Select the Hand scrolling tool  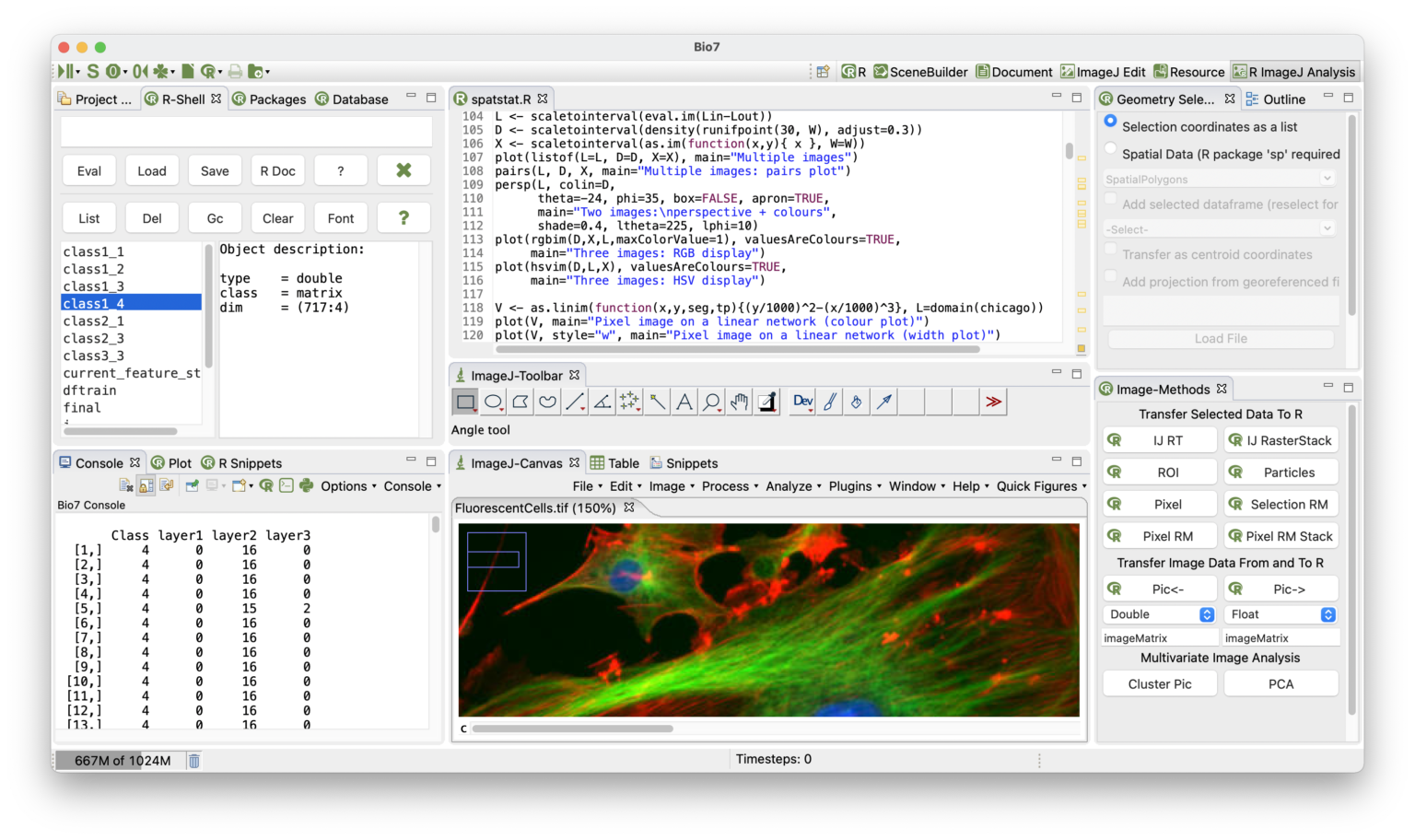pos(739,402)
